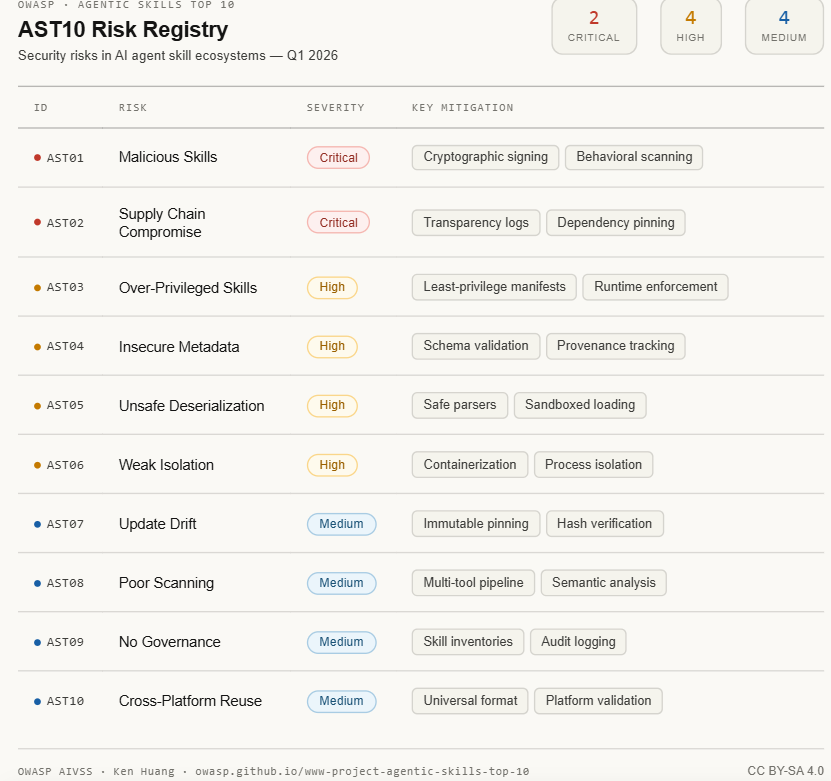Click the CC BY-SA 4.0 license text
Viewport: 831px width, 781px height.
click(785, 771)
